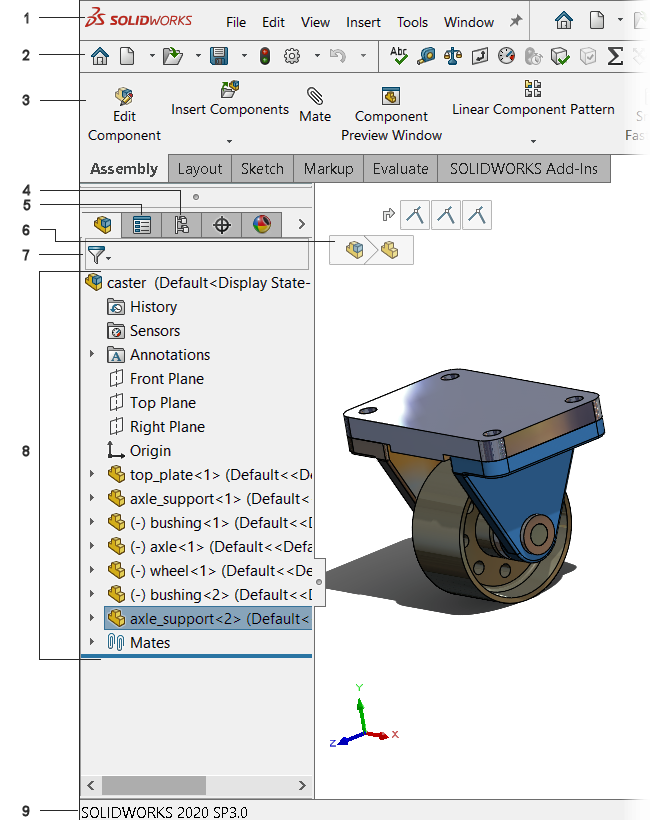Open the Component Preview Window tool
Viewport: 651px width, 820px height.
[391, 96]
